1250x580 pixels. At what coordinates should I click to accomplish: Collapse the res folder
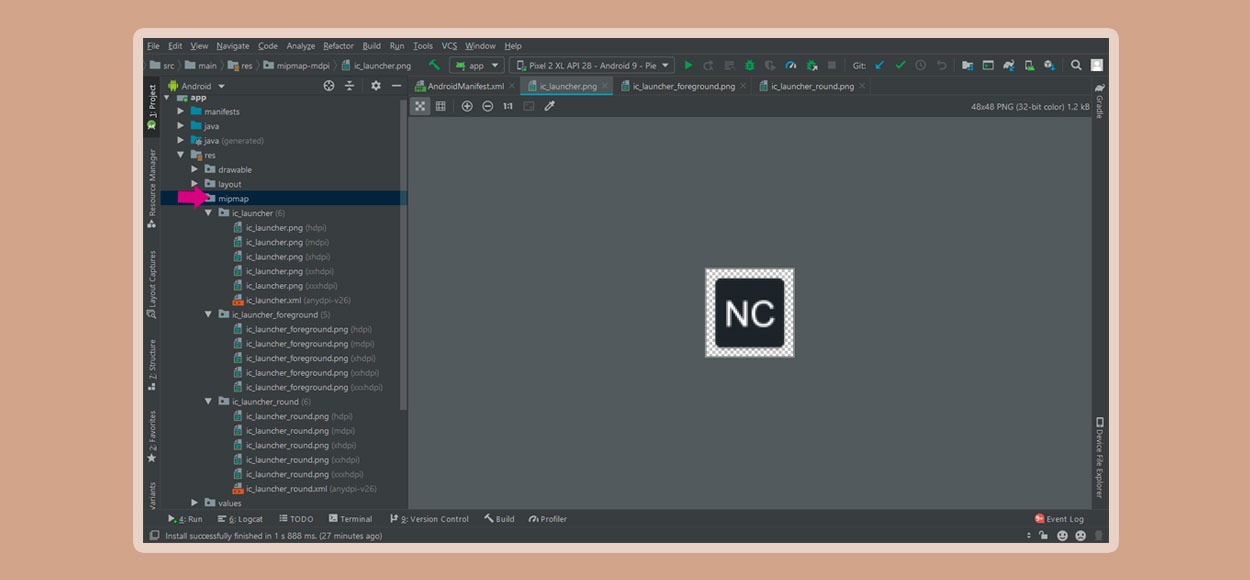(181, 155)
